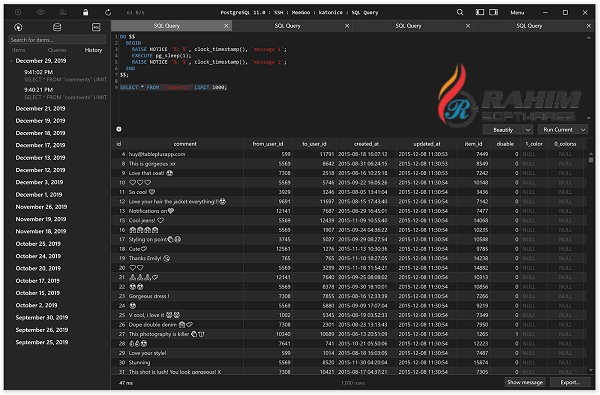Select the first SQL Query tab

point(167,26)
